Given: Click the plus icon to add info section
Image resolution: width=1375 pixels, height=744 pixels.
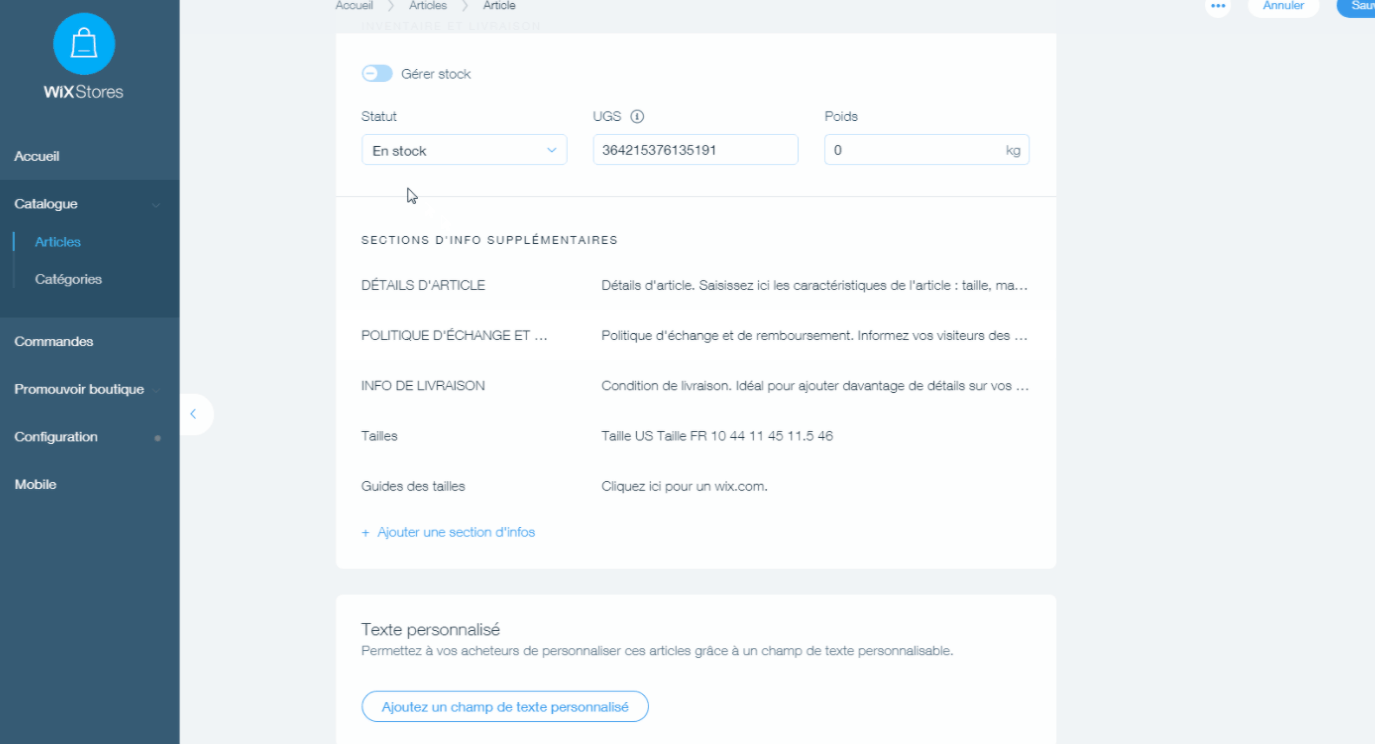Looking at the screenshot, I should pyautogui.click(x=366, y=533).
